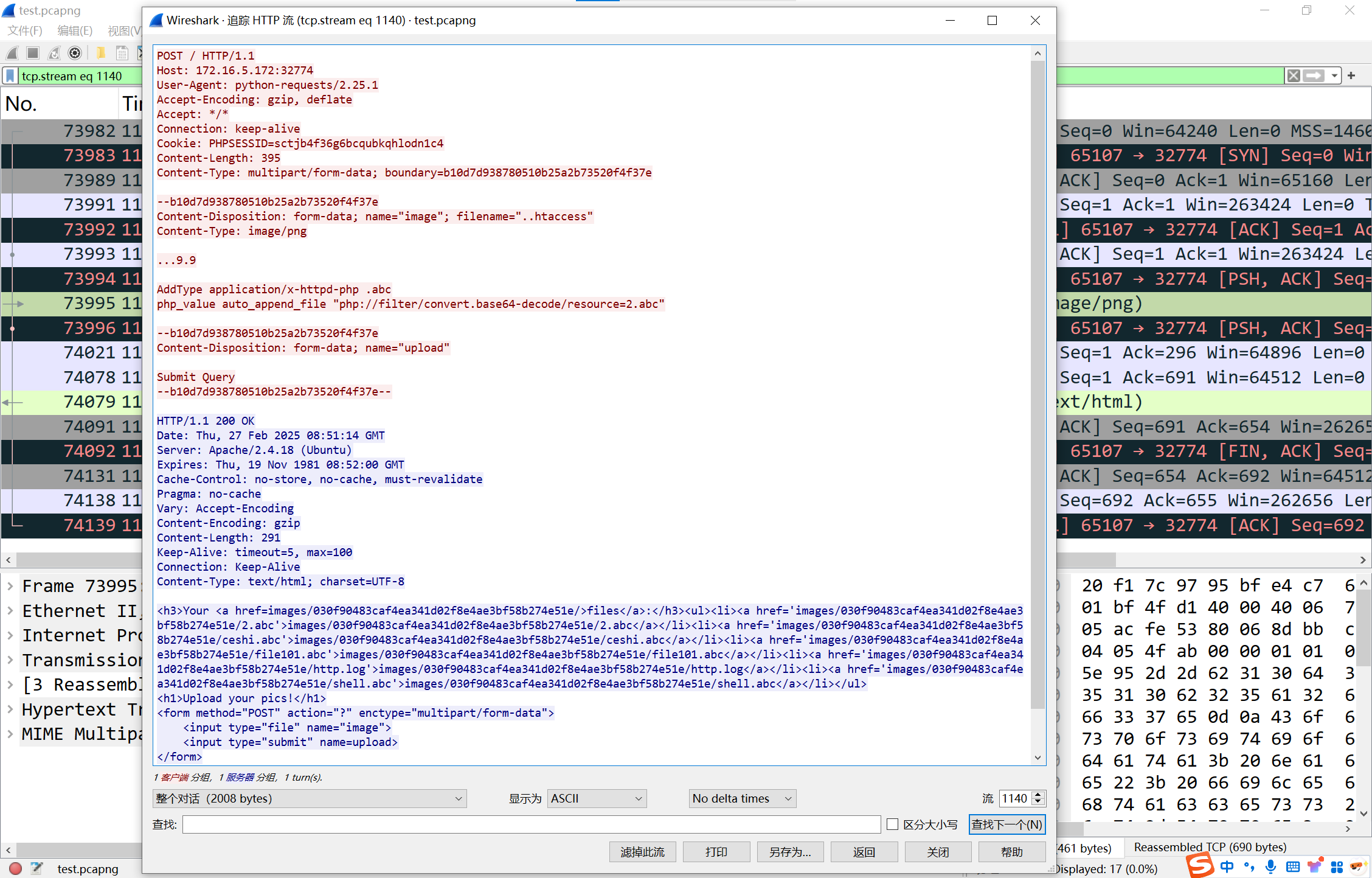Open the ASCII display format dropdown
This screenshot has width=1372, height=878.
tap(596, 798)
